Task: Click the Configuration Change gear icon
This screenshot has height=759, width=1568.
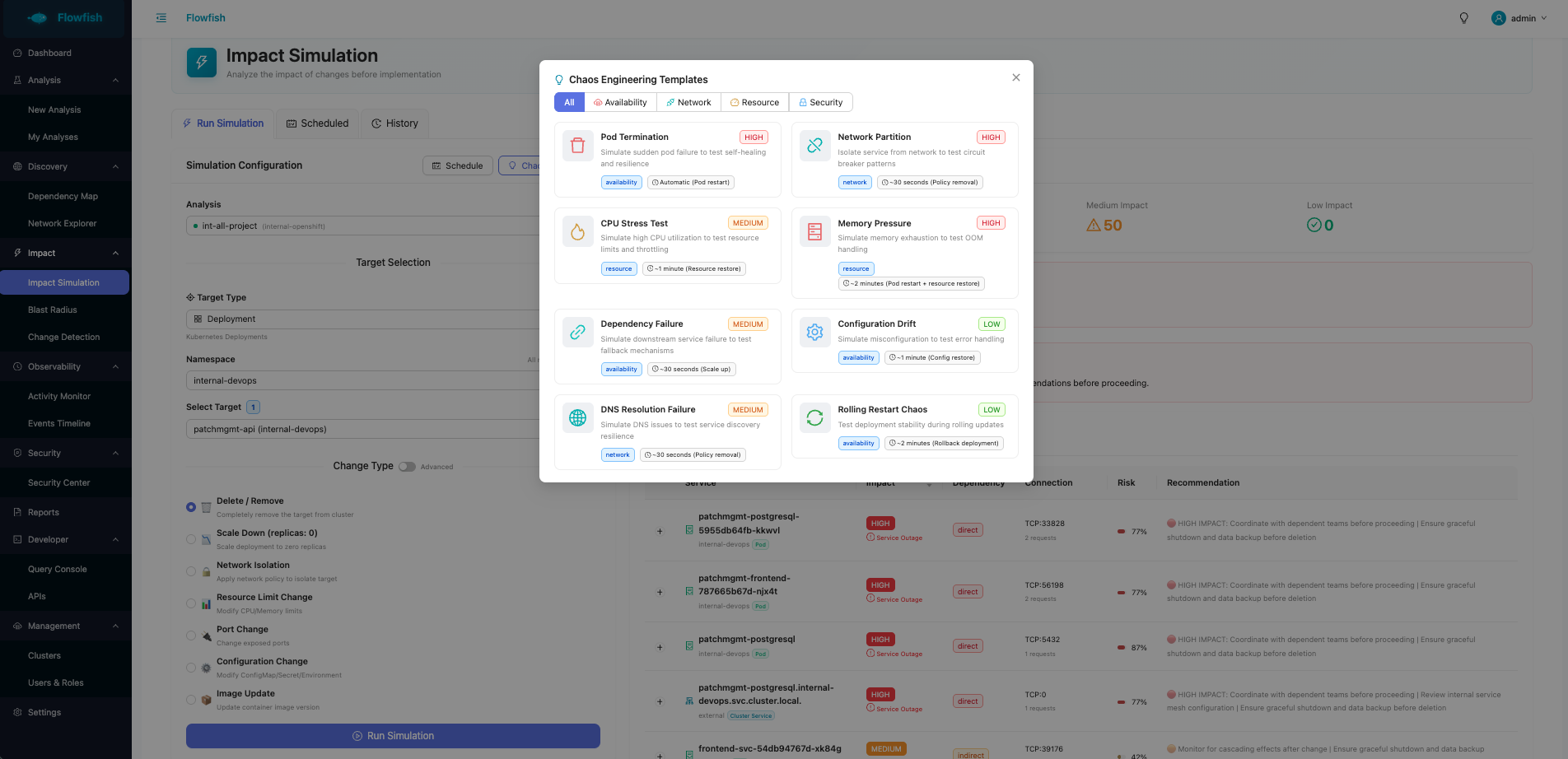Action: [x=207, y=668]
